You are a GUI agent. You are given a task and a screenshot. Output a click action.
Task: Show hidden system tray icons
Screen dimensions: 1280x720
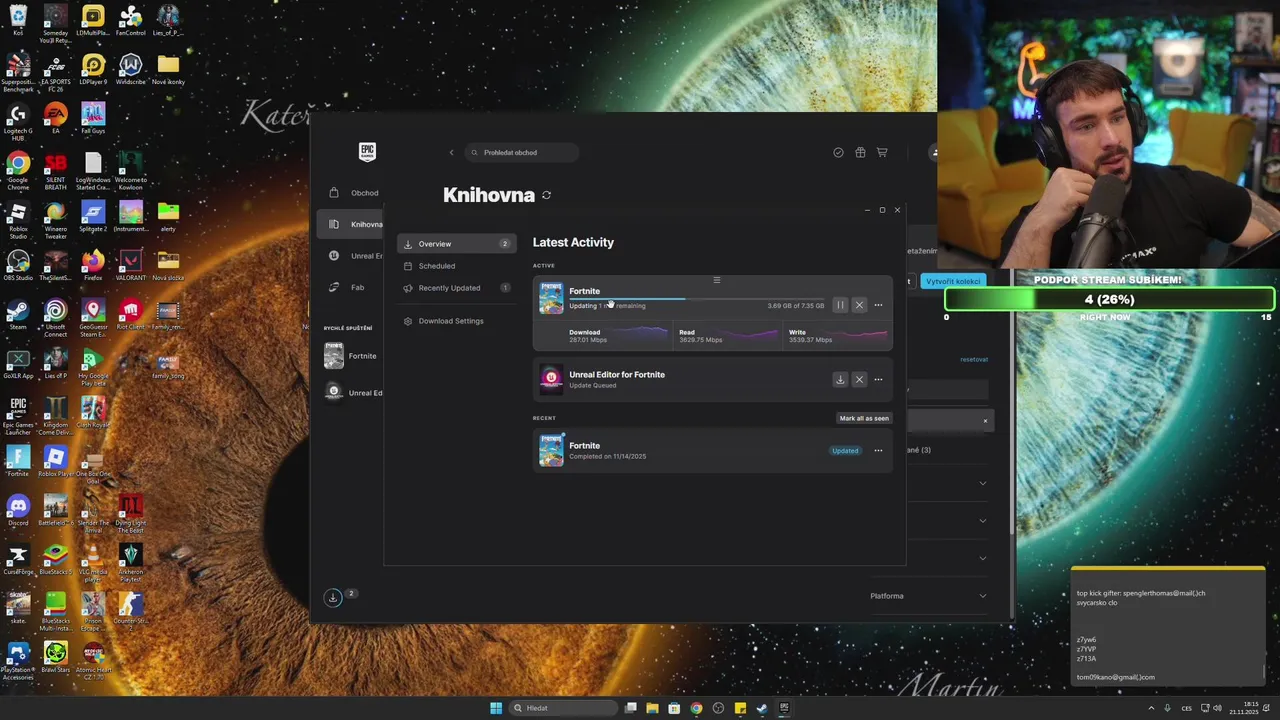pyautogui.click(x=1151, y=708)
